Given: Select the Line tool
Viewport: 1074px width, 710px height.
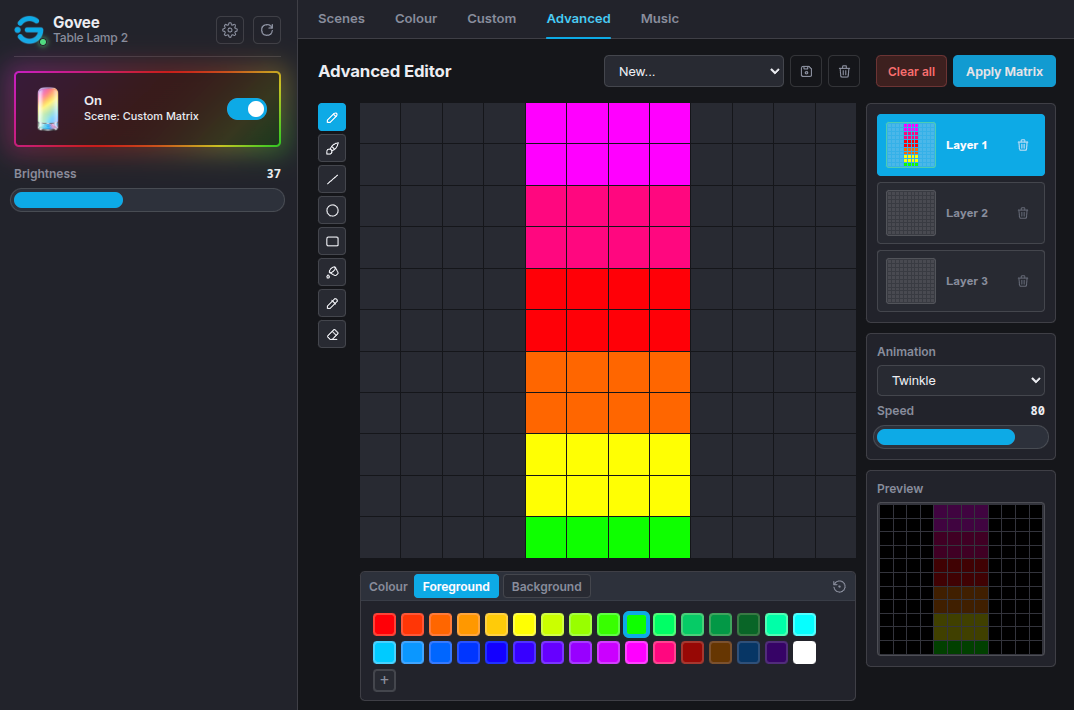Looking at the screenshot, I should pos(332,179).
